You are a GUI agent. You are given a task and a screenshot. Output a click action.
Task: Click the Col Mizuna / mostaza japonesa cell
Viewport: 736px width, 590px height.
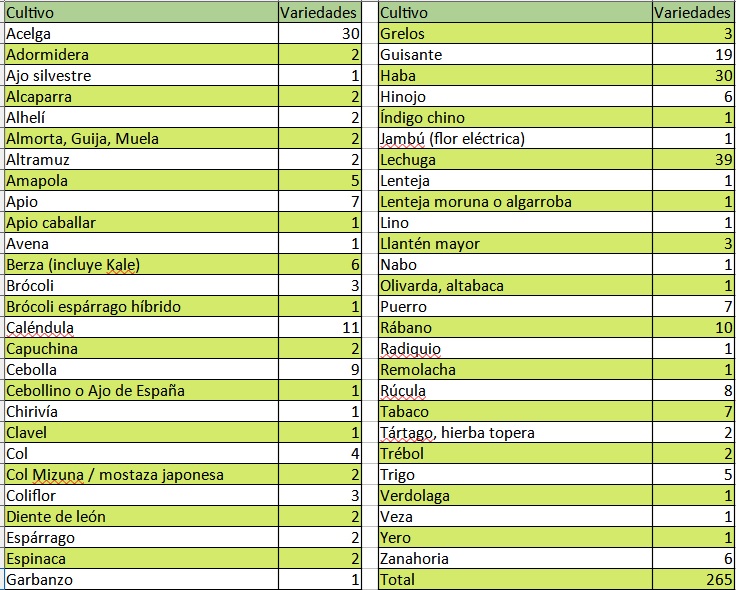coord(142,475)
